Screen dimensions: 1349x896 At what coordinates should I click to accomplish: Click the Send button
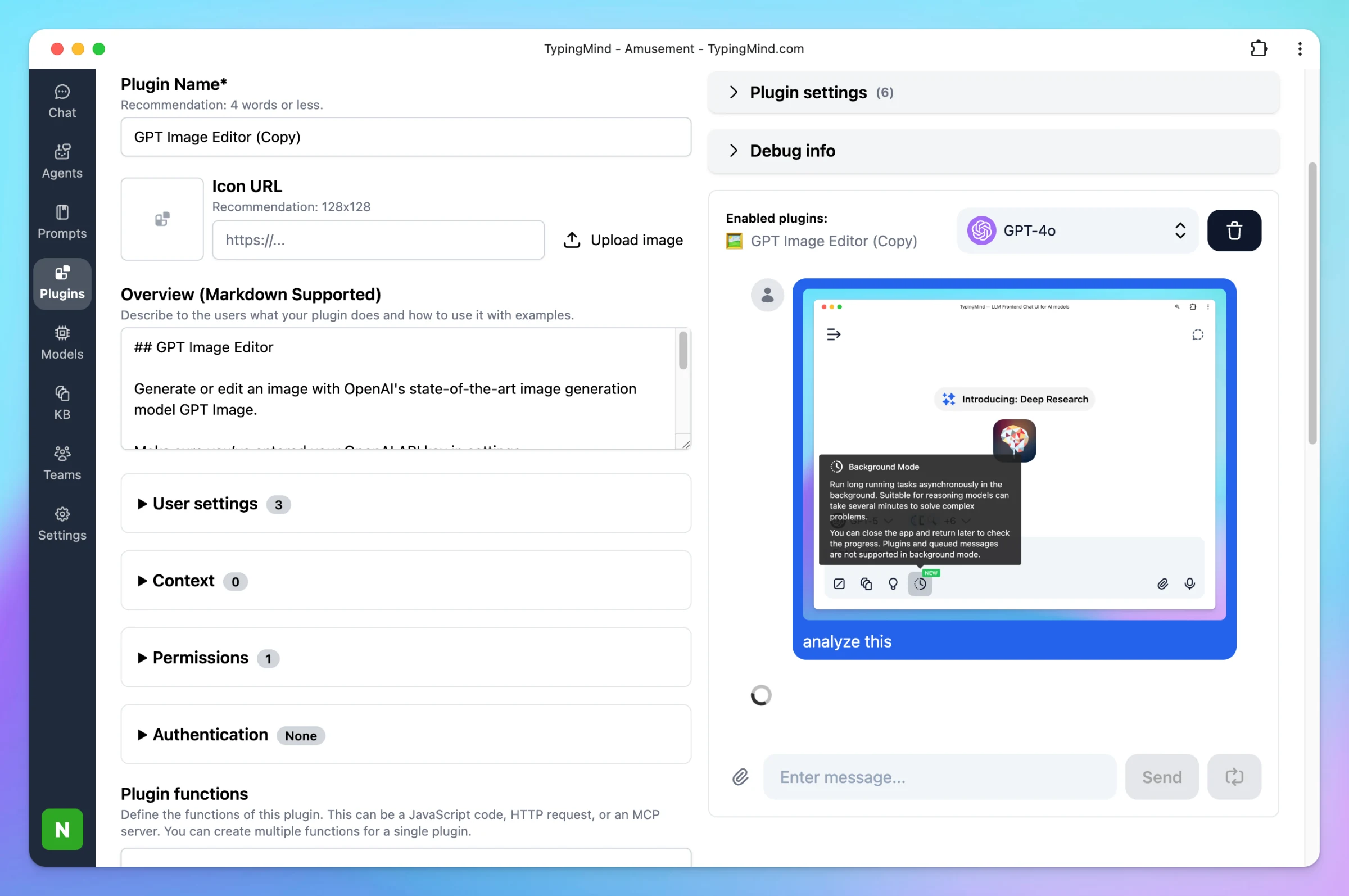pyautogui.click(x=1162, y=777)
